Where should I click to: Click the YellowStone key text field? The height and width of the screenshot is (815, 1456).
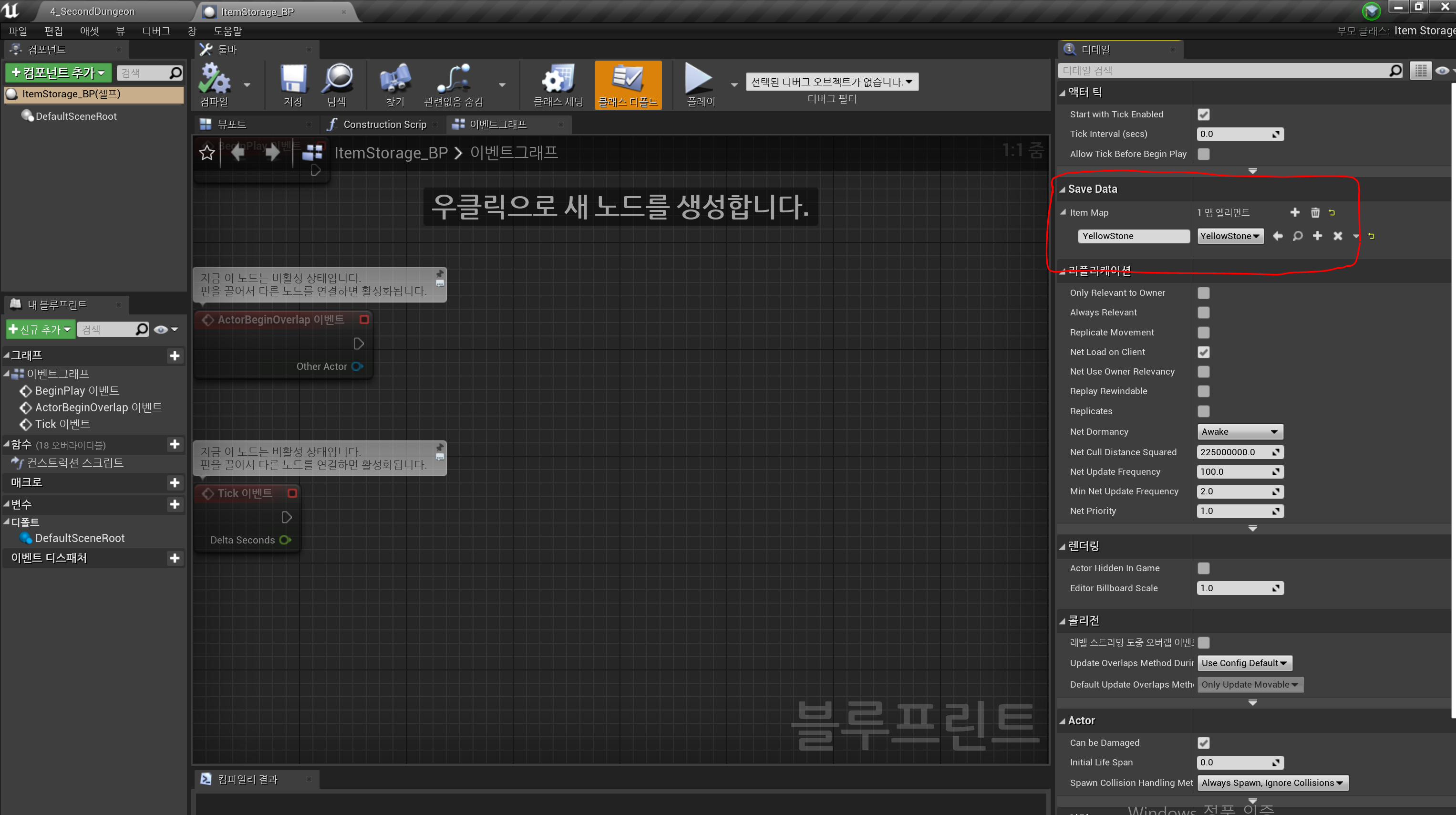pos(1134,236)
